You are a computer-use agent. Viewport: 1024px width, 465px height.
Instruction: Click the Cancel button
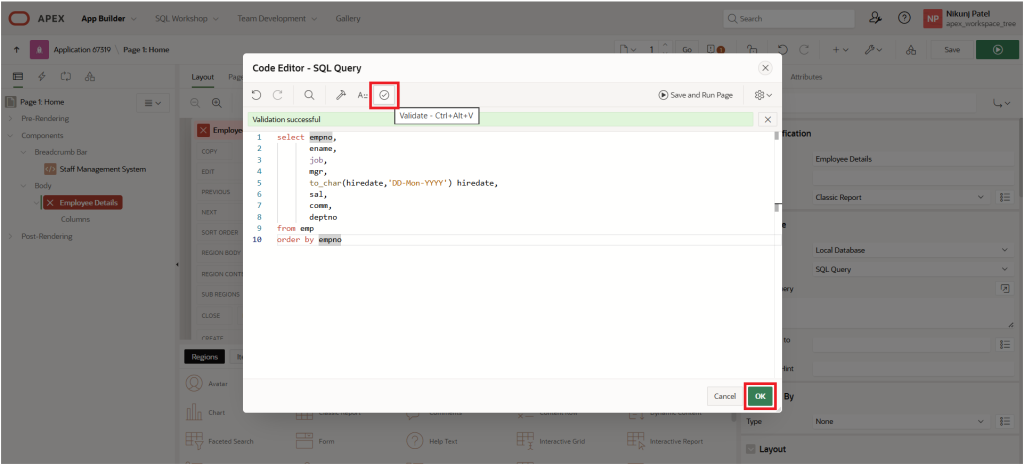[x=724, y=396]
